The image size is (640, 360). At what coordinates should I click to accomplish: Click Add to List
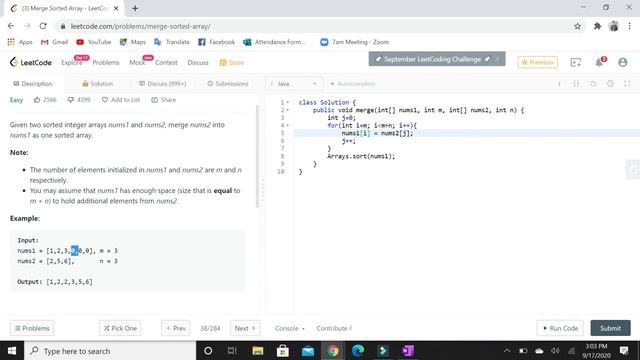tap(121, 100)
